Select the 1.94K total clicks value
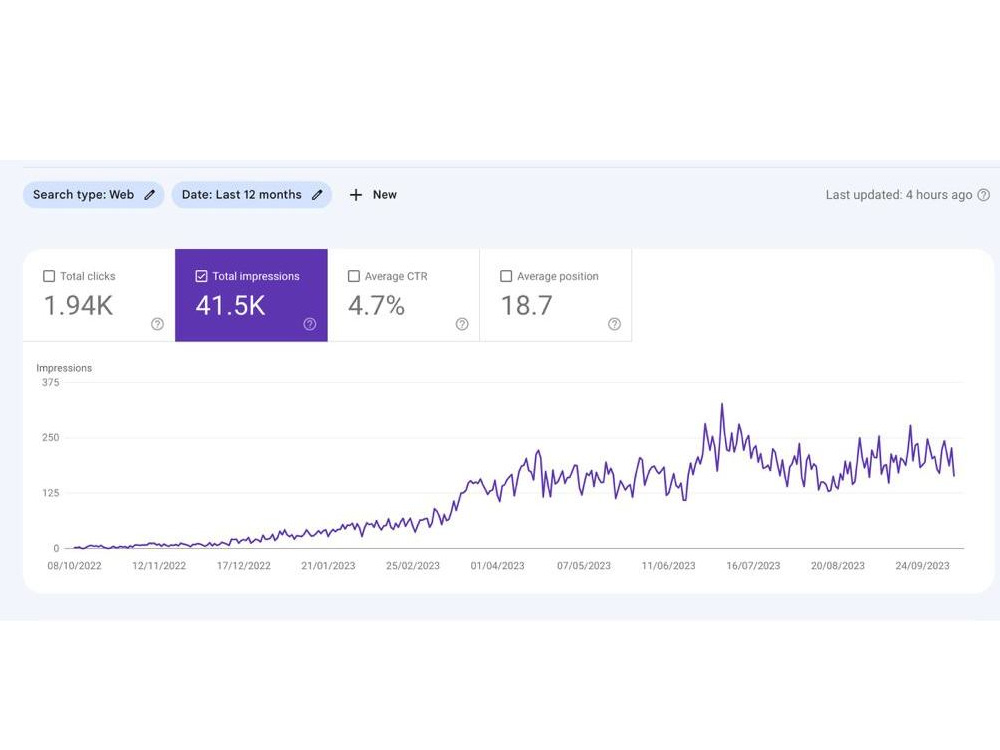The width and height of the screenshot is (1000, 750). [x=78, y=305]
